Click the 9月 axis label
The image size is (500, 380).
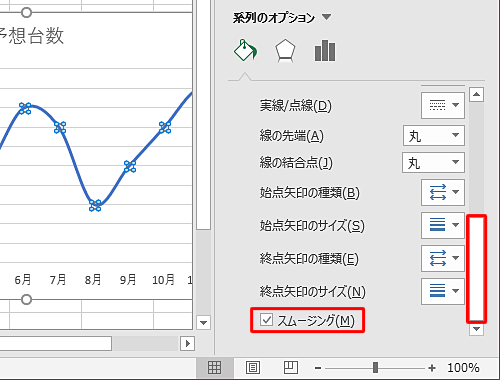pos(128,280)
